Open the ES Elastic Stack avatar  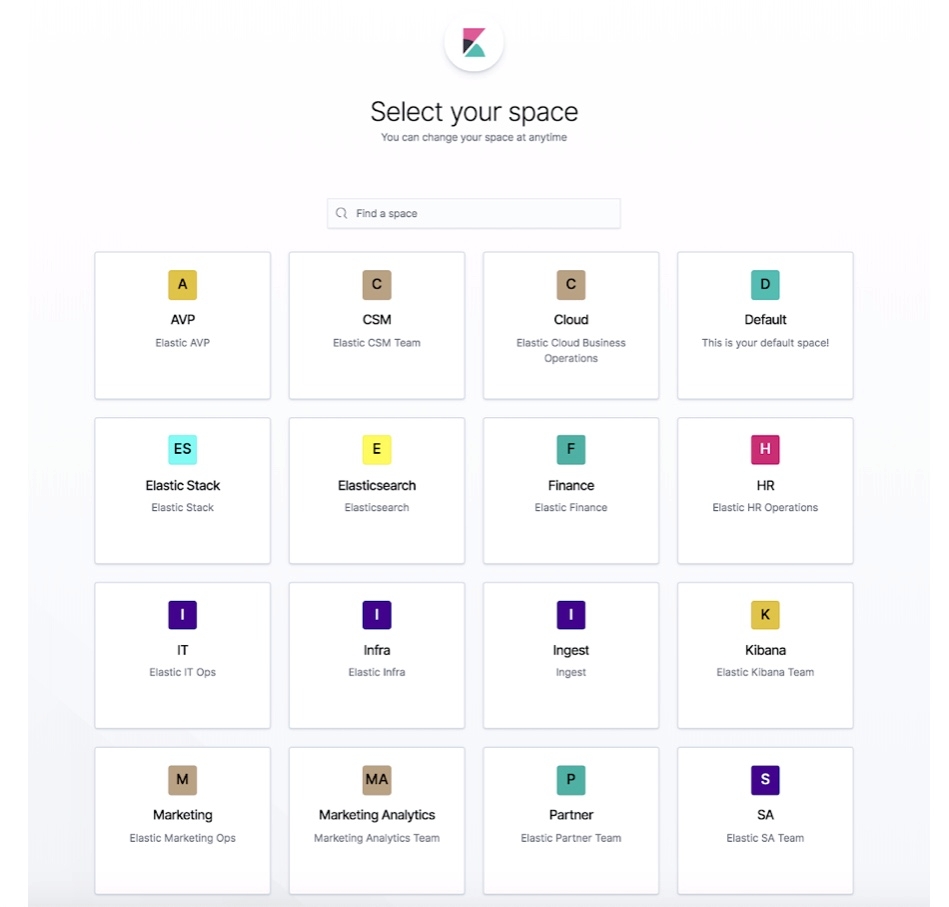point(182,450)
